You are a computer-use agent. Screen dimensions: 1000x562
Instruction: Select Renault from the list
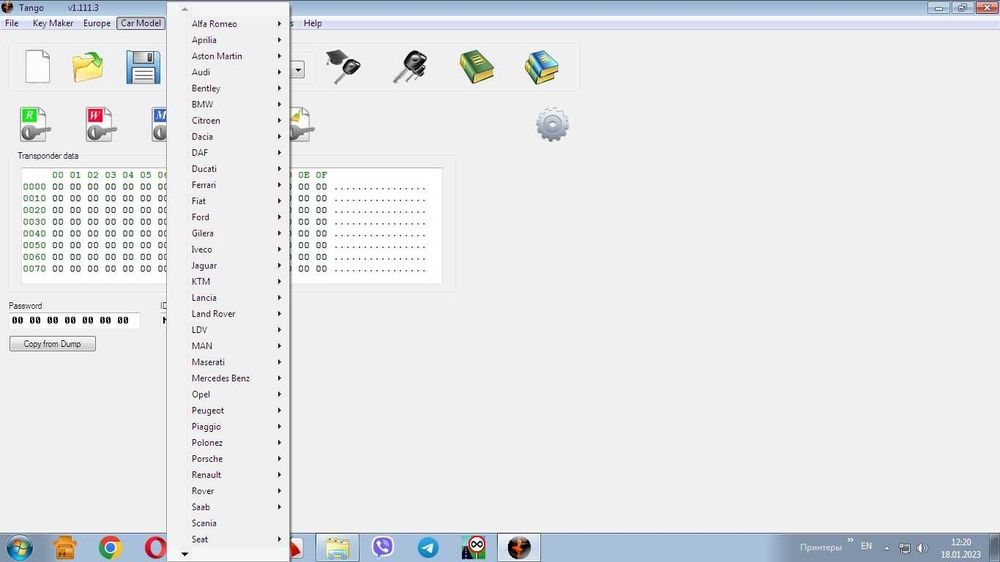tap(228, 475)
